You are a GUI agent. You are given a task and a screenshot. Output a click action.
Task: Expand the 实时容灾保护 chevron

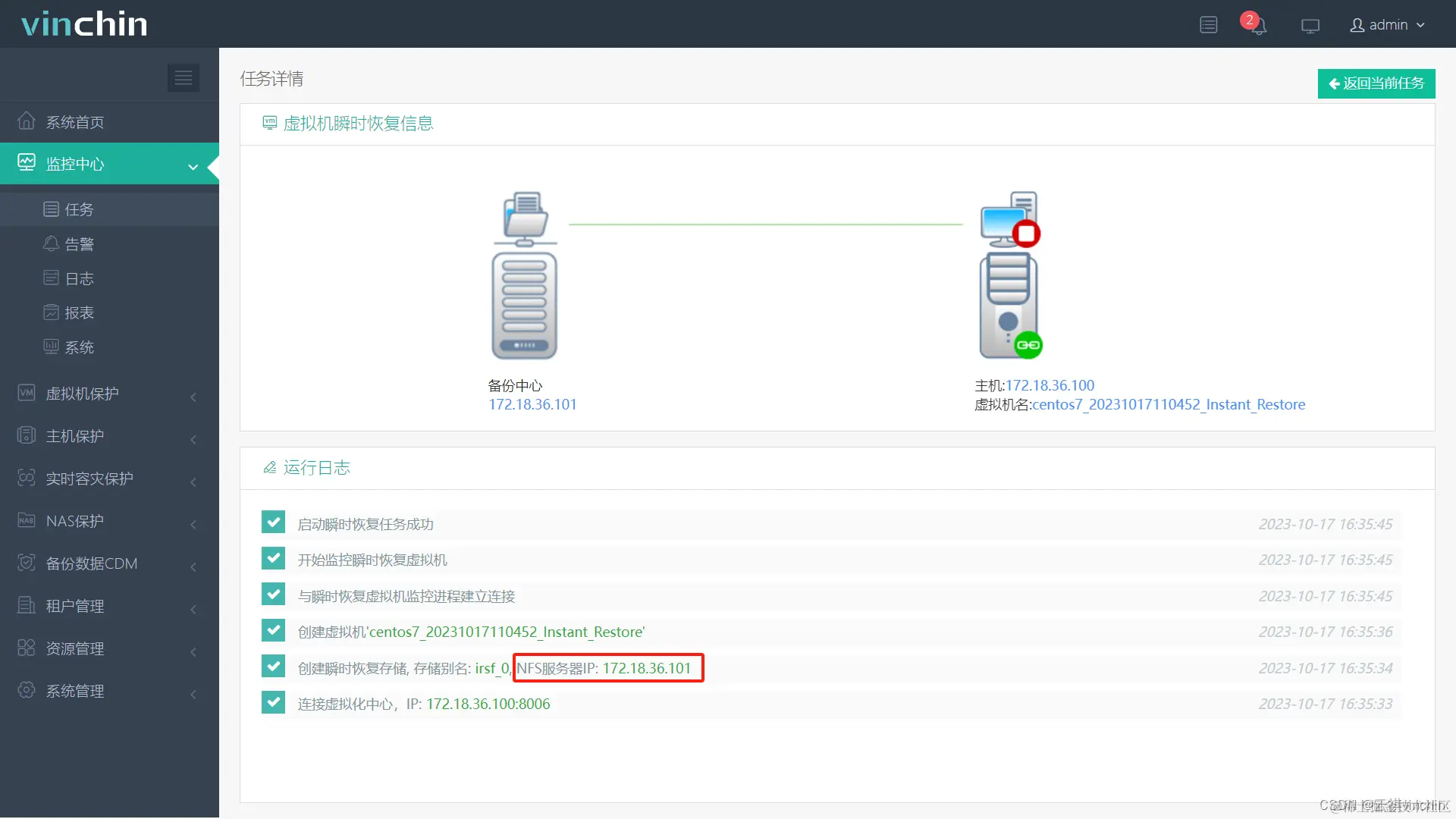193,482
